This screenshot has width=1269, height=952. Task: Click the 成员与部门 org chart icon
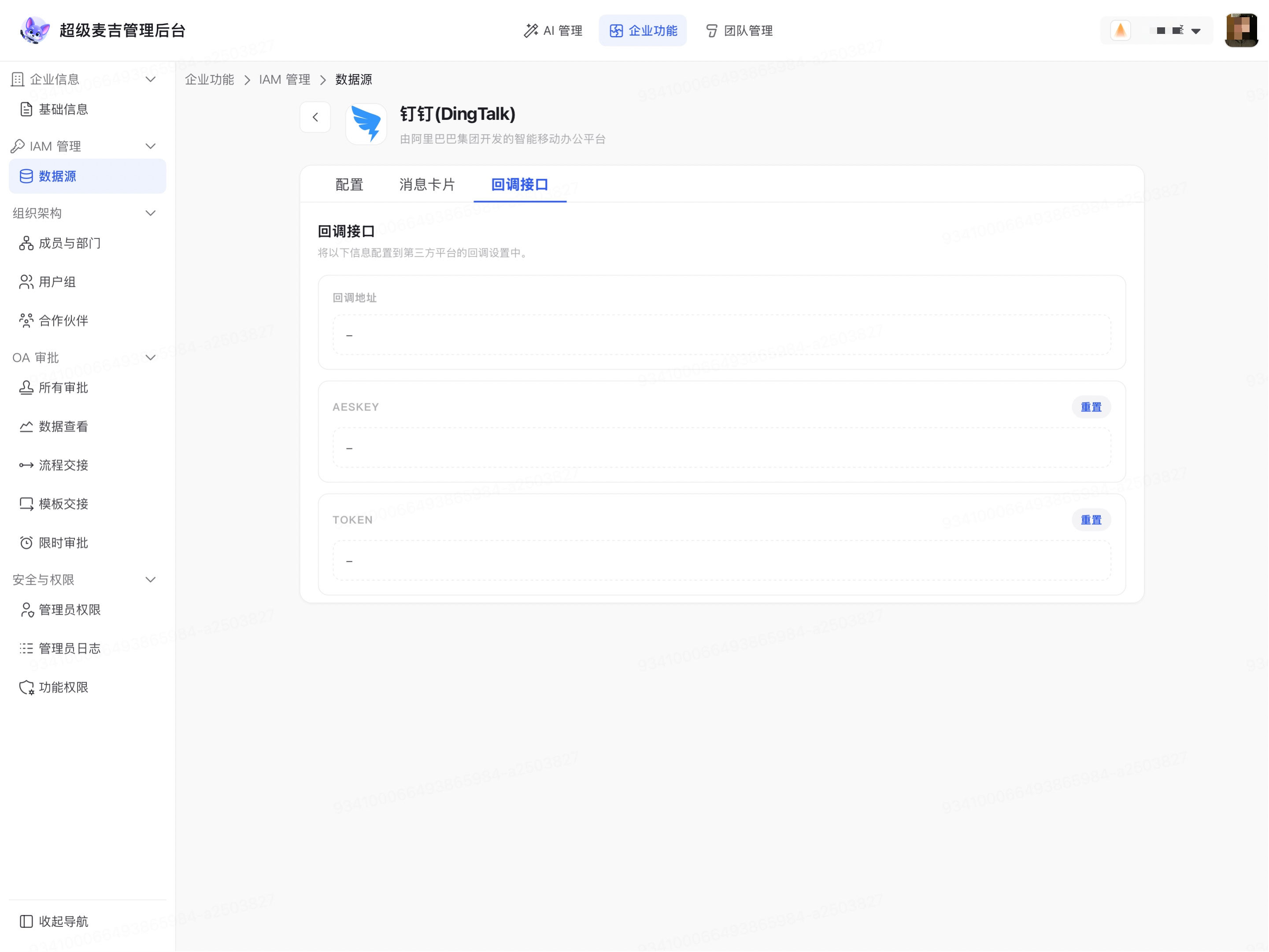pyautogui.click(x=26, y=243)
